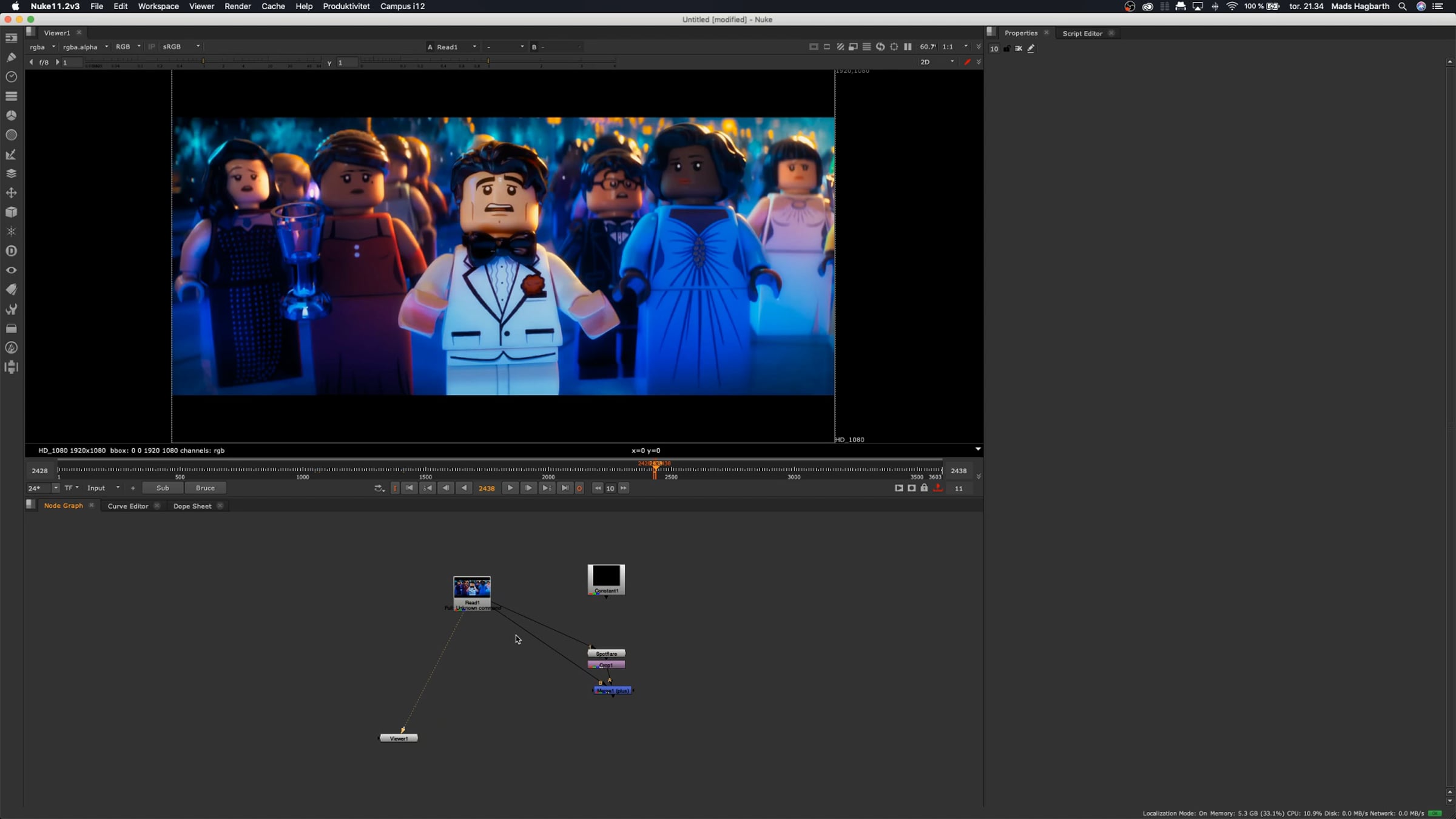1456x819 pixels.
Task: Click the Bruce button
Action: pos(205,488)
